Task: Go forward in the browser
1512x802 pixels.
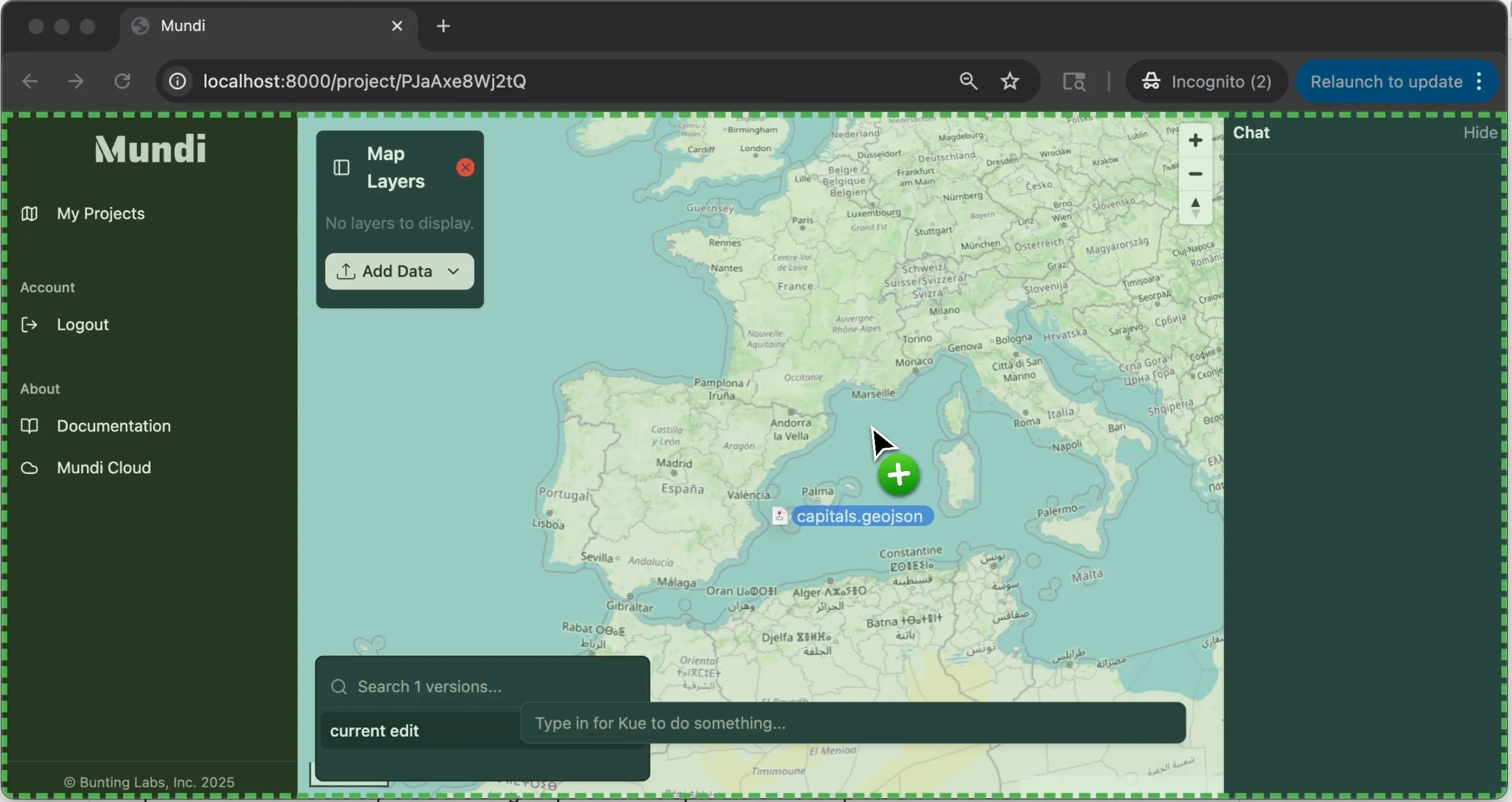Action: tap(75, 81)
